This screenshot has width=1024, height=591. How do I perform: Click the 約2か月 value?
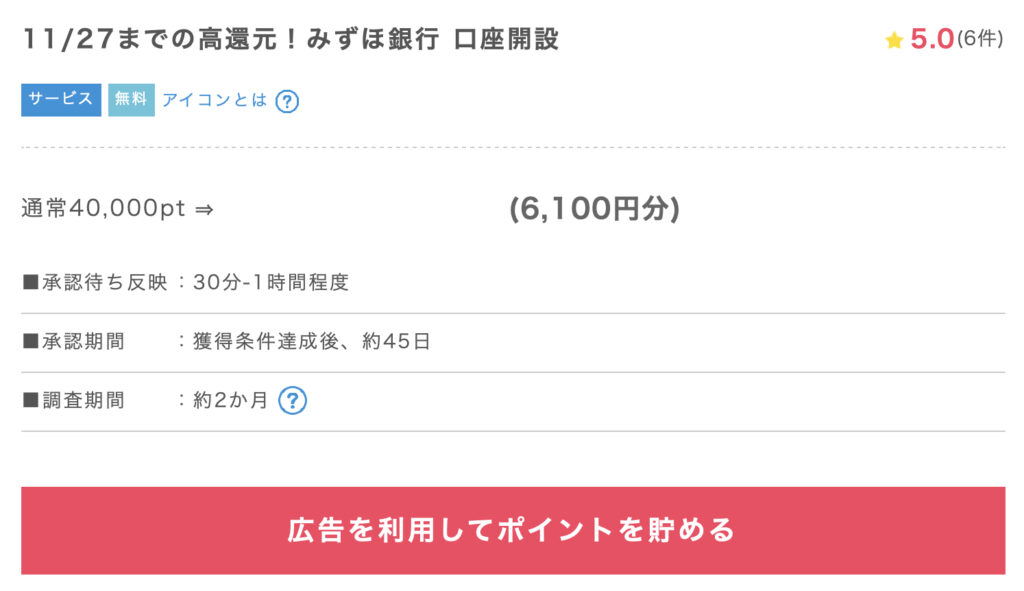pyautogui.click(x=231, y=401)
